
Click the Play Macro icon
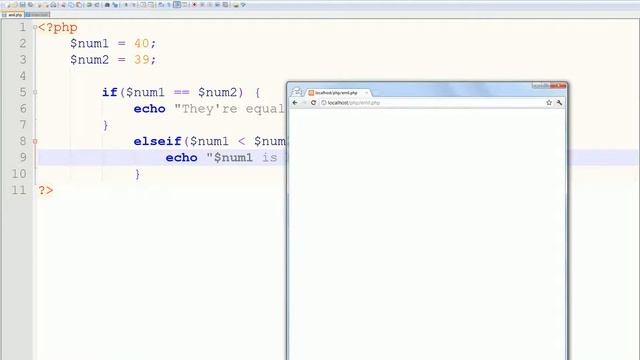coord(210,5)
